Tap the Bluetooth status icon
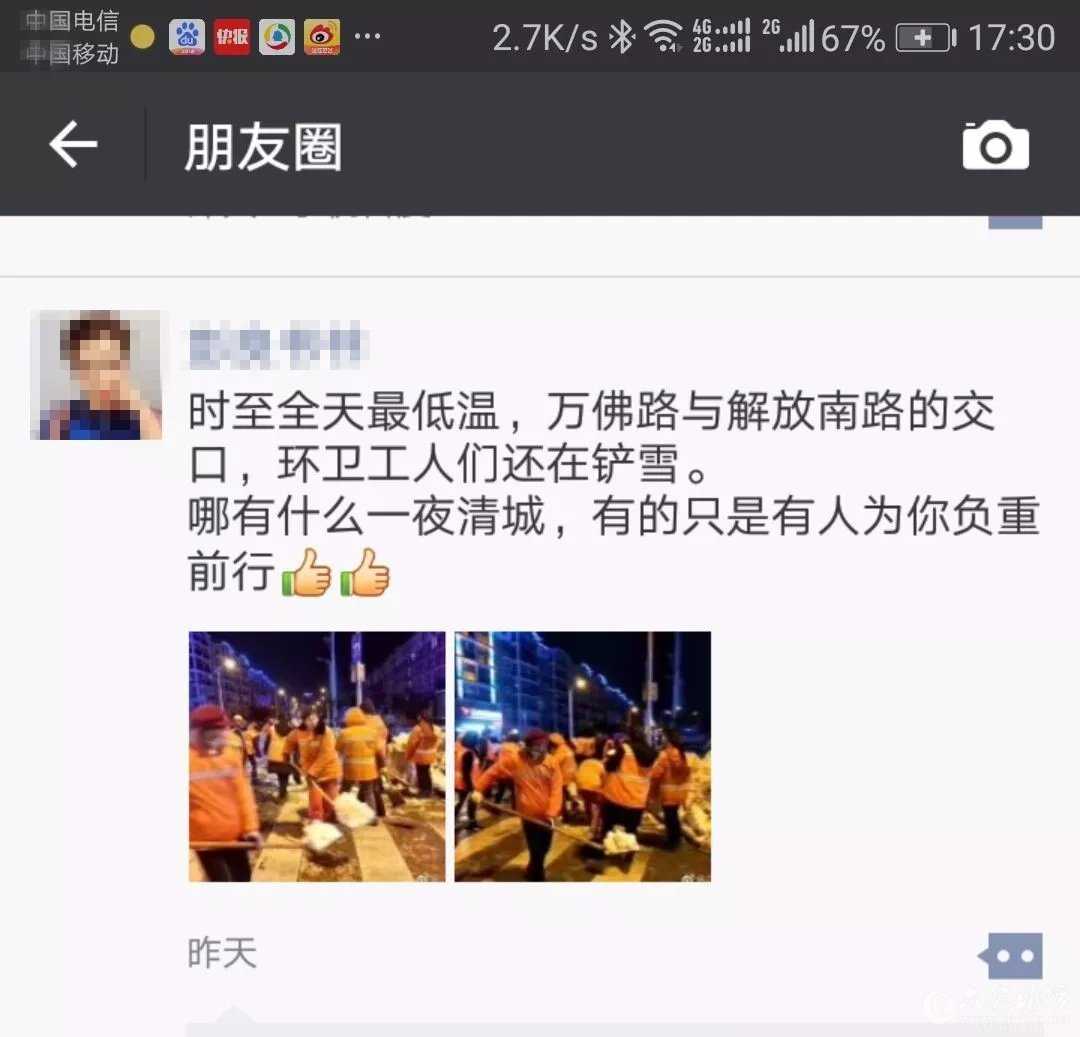Screen dimensions: 1080x1037 point(622,37)
